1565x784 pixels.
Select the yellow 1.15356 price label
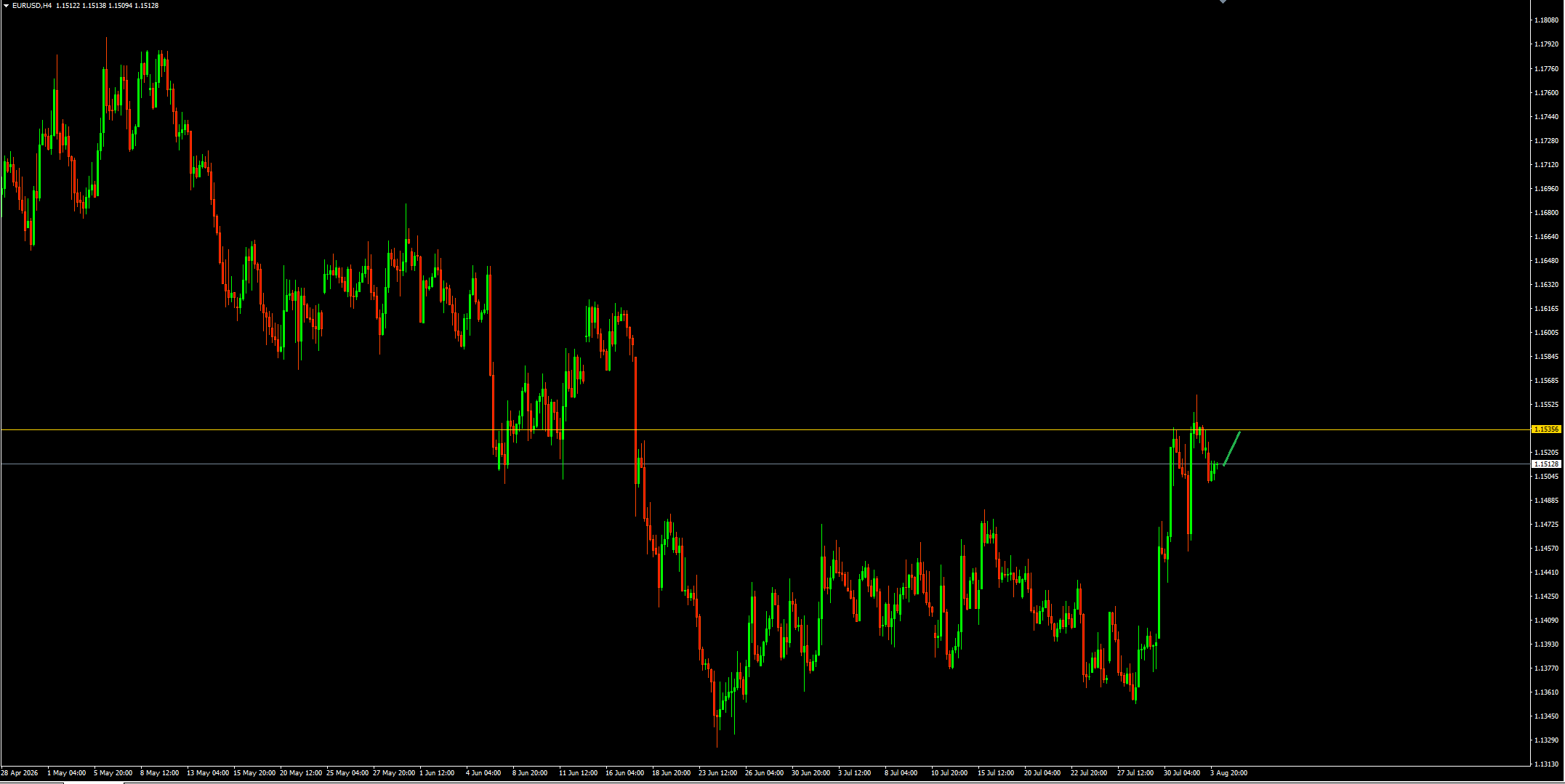click(x=1546, y=429)
